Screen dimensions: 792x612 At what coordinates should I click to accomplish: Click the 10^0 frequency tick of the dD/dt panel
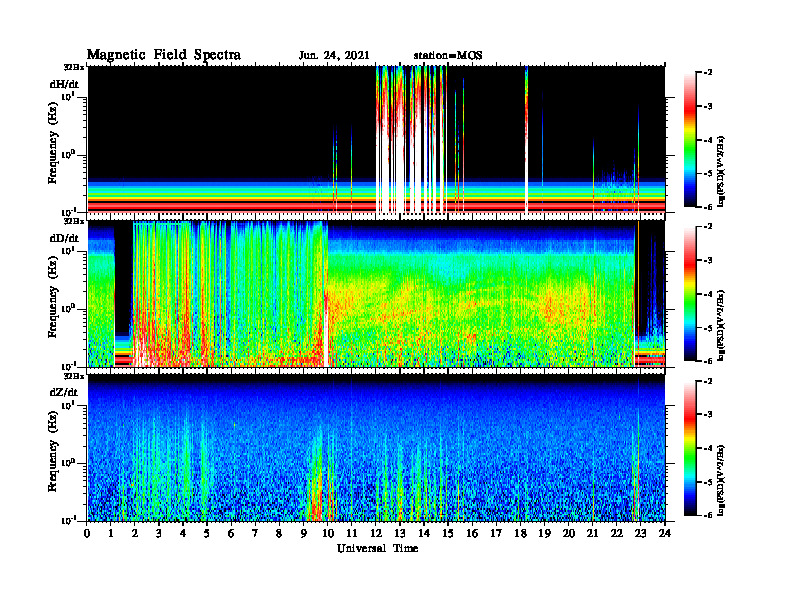click(x=67, y=309)
